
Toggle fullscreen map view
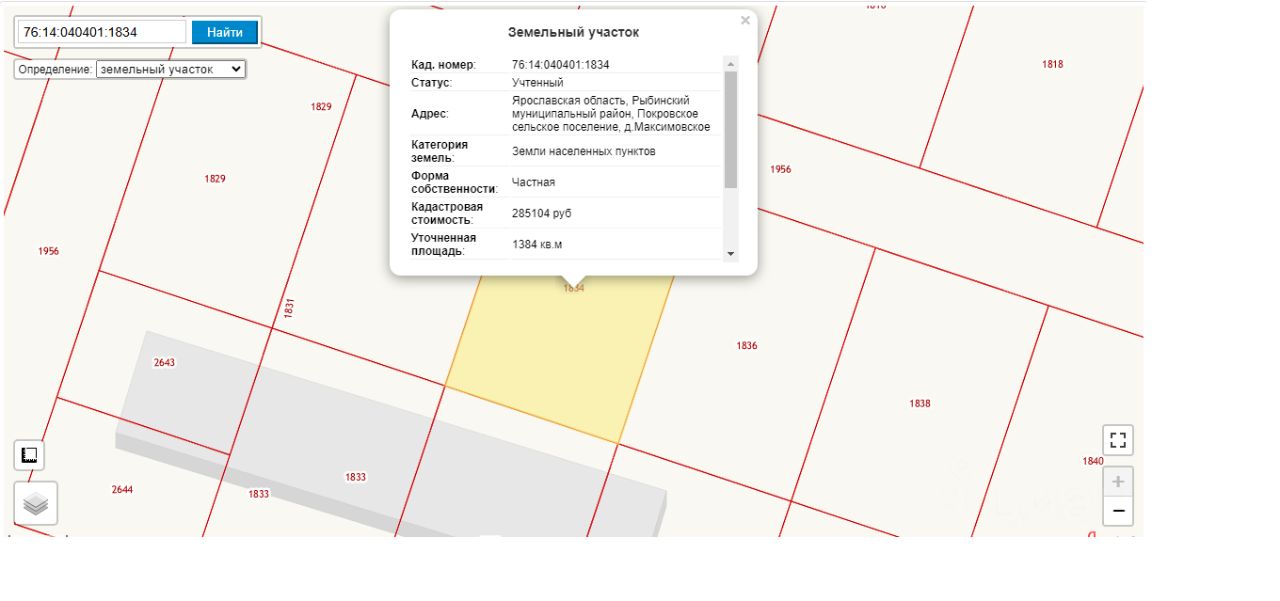point(1118,440)
